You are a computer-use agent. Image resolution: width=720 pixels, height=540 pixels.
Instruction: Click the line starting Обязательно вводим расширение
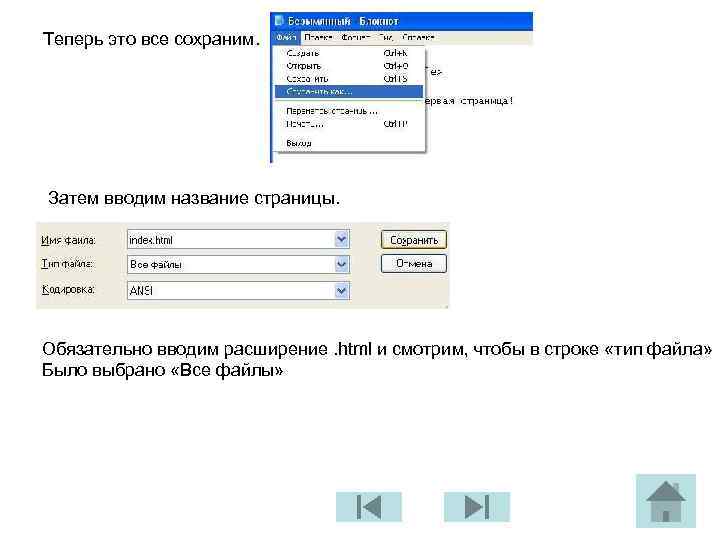377,349
